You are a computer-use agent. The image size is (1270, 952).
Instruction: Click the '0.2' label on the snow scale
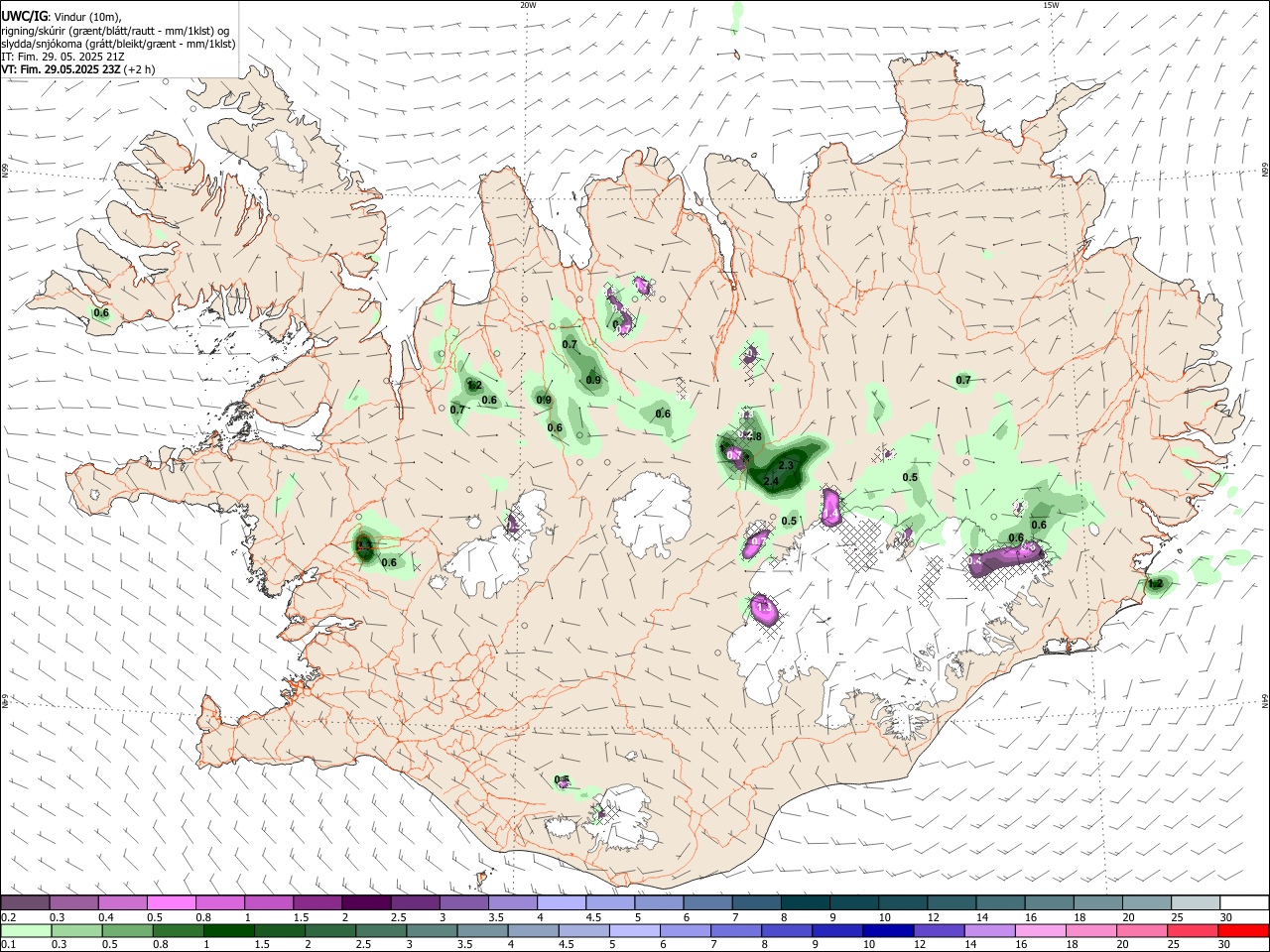(x=7, y=917)
